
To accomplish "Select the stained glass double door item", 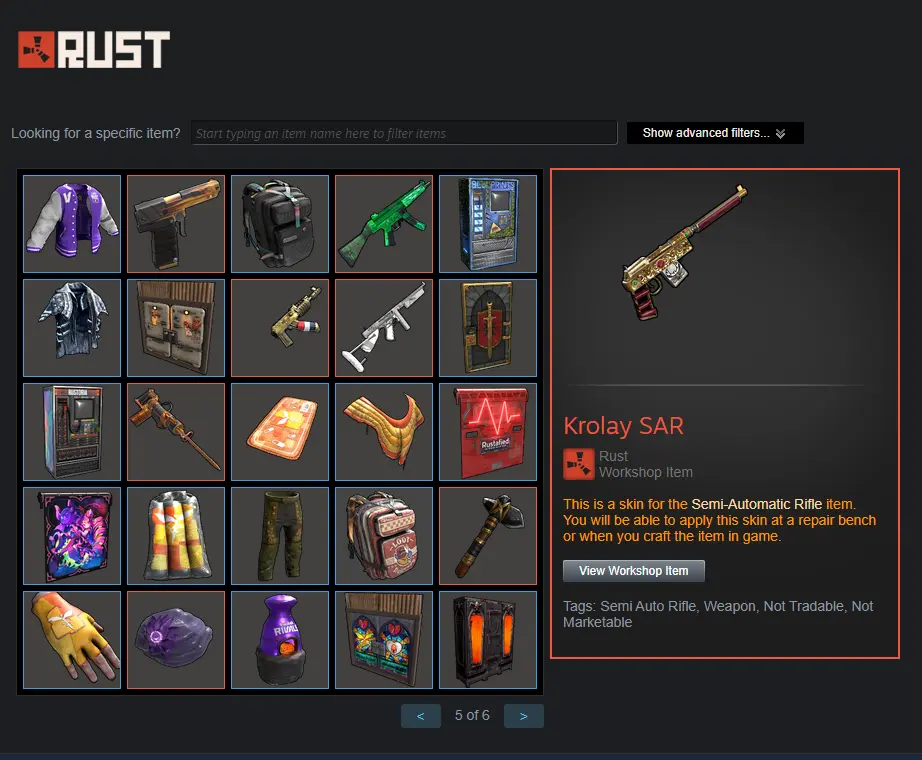I will coord(384,640).
